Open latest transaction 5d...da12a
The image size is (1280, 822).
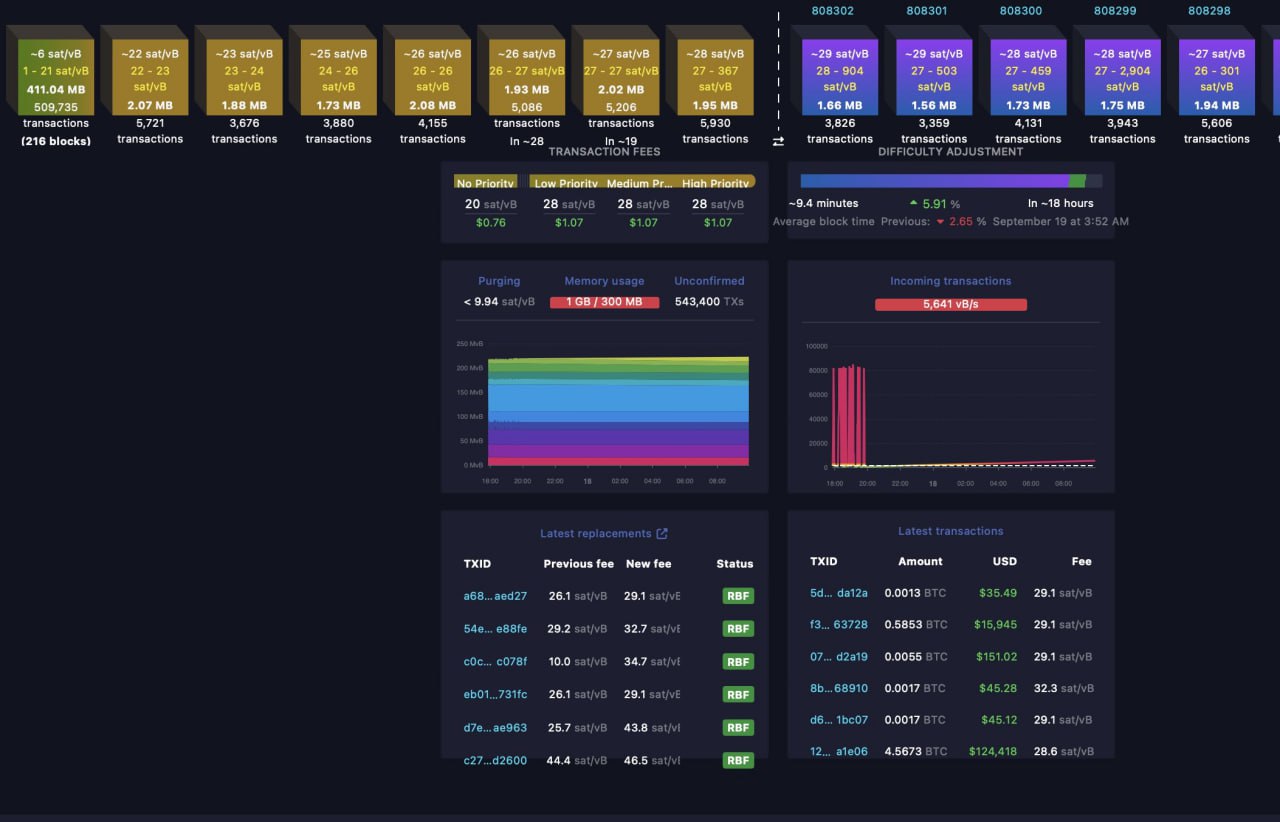(839, 593)
